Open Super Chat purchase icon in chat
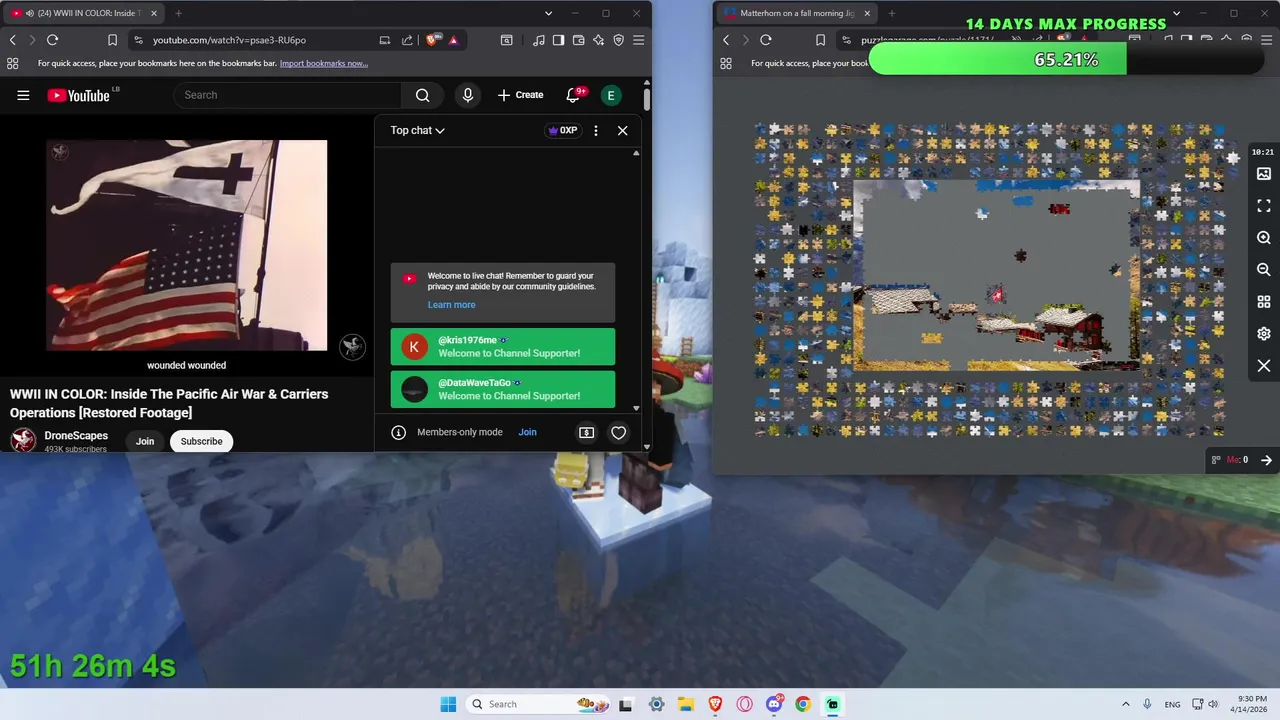Viewport: 1280px width, 720px height. pyautogui.click(x=587, y=433)
